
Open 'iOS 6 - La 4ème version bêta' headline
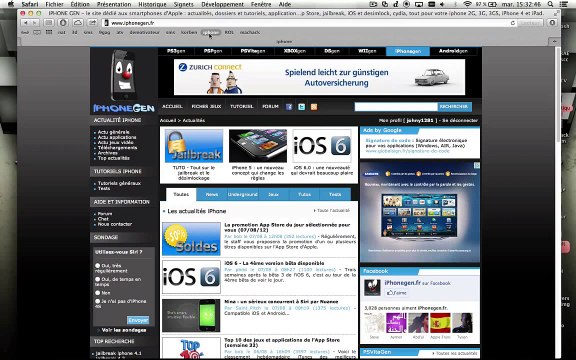point(274,263)
